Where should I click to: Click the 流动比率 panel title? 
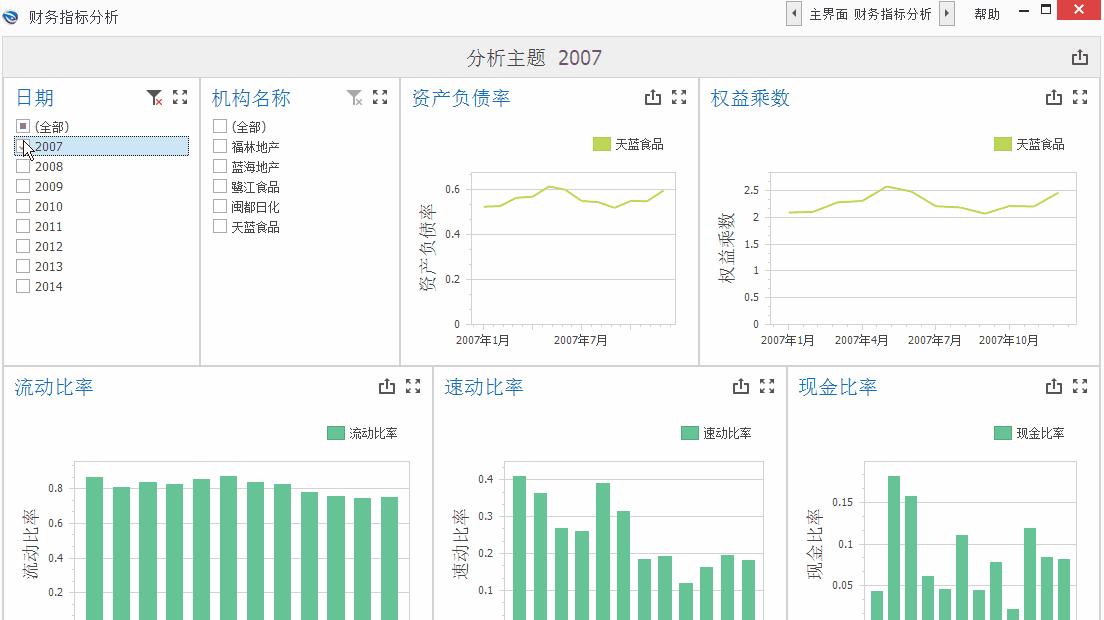tap(54, 386)
